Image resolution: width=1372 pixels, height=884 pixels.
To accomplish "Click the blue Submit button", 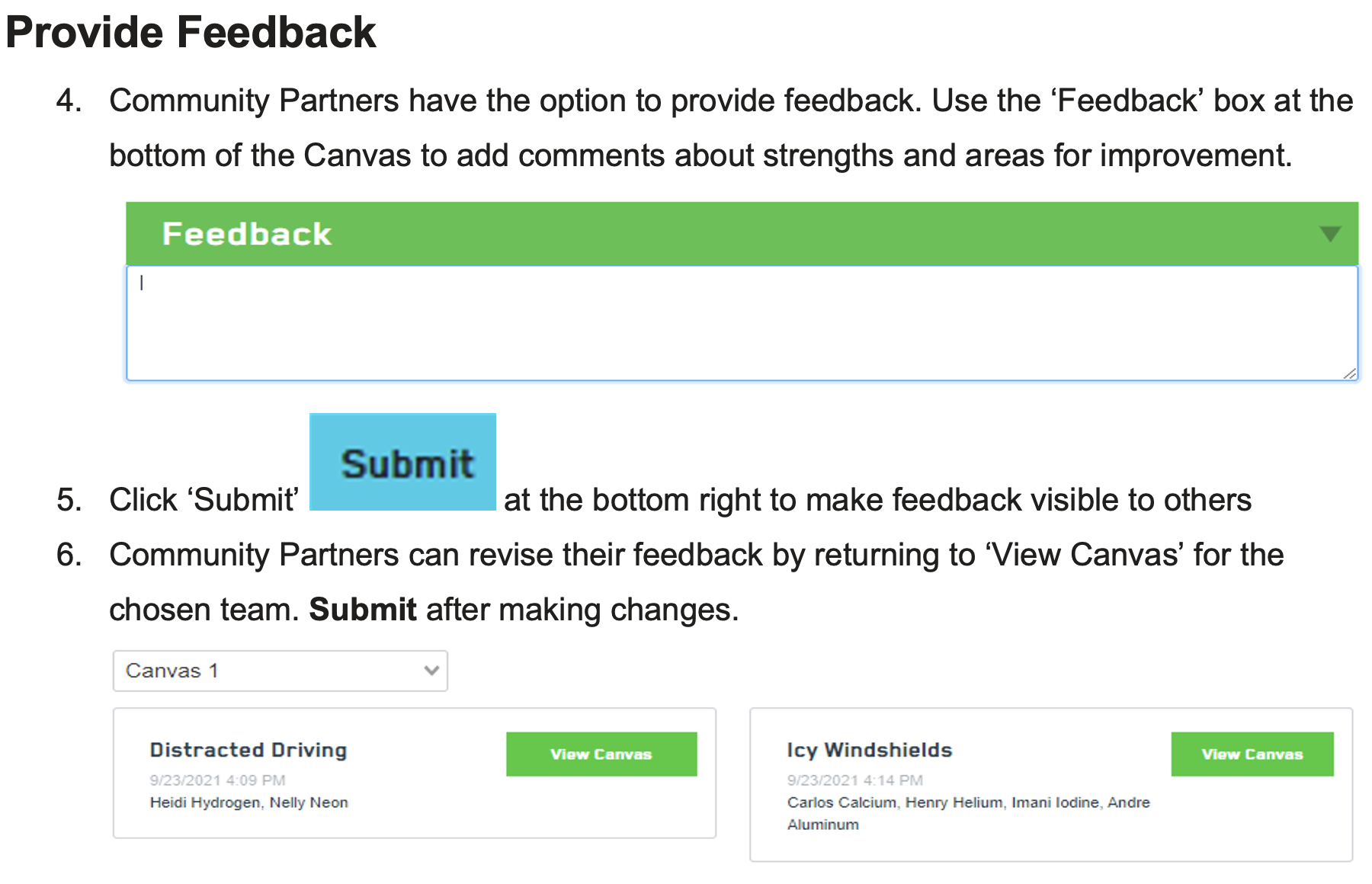I will click(402, 462).
